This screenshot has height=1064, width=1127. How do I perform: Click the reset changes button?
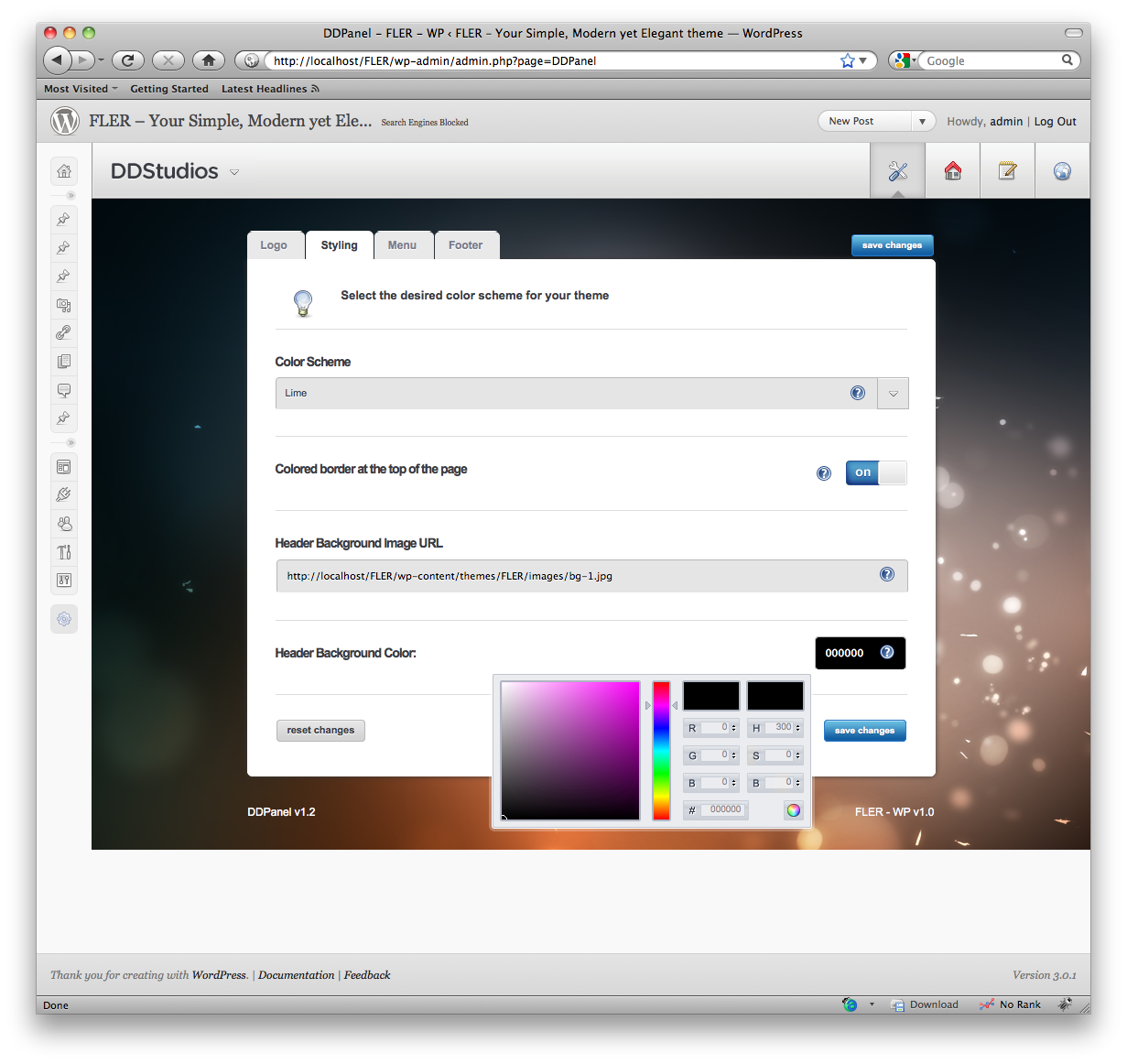coord(320,730)
